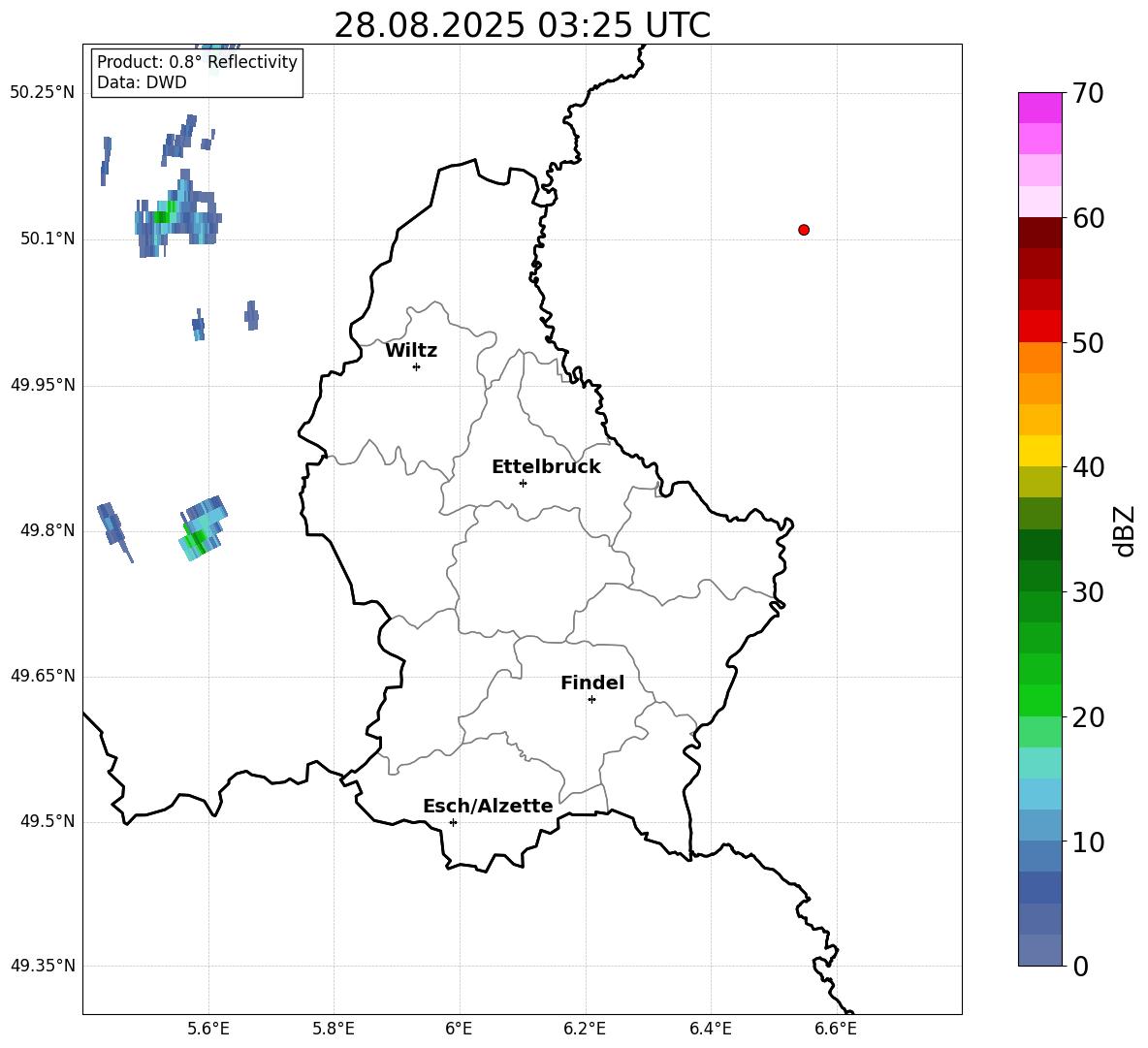The image size is (1148, 1048).
Task: Click the Wiltz station cross marker
Action: click(416, 366)
